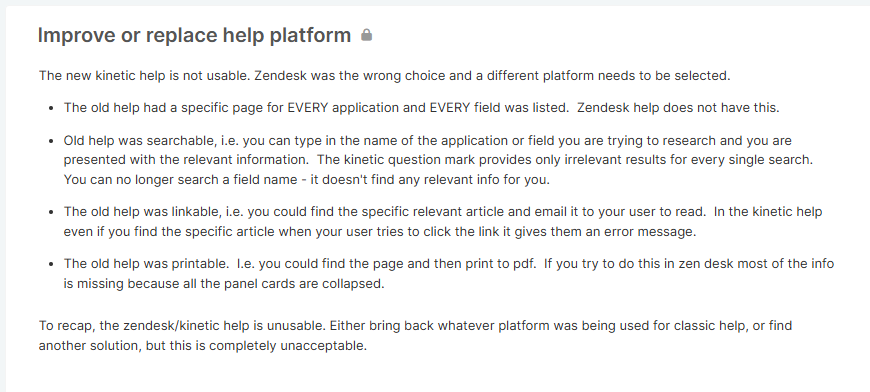Click the bullet dot before "The old help was printable"
The image size is (870, 392).
[x=51, y=264]
